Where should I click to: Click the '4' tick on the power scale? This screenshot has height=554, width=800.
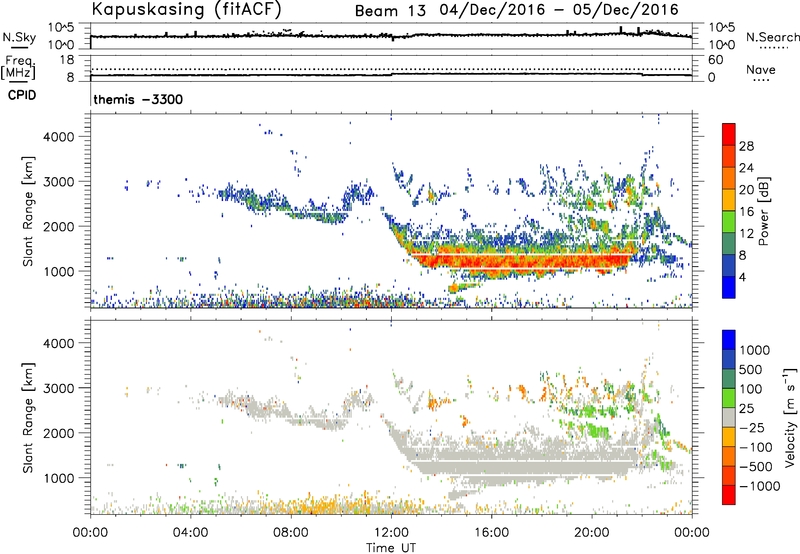pos(742,277)
